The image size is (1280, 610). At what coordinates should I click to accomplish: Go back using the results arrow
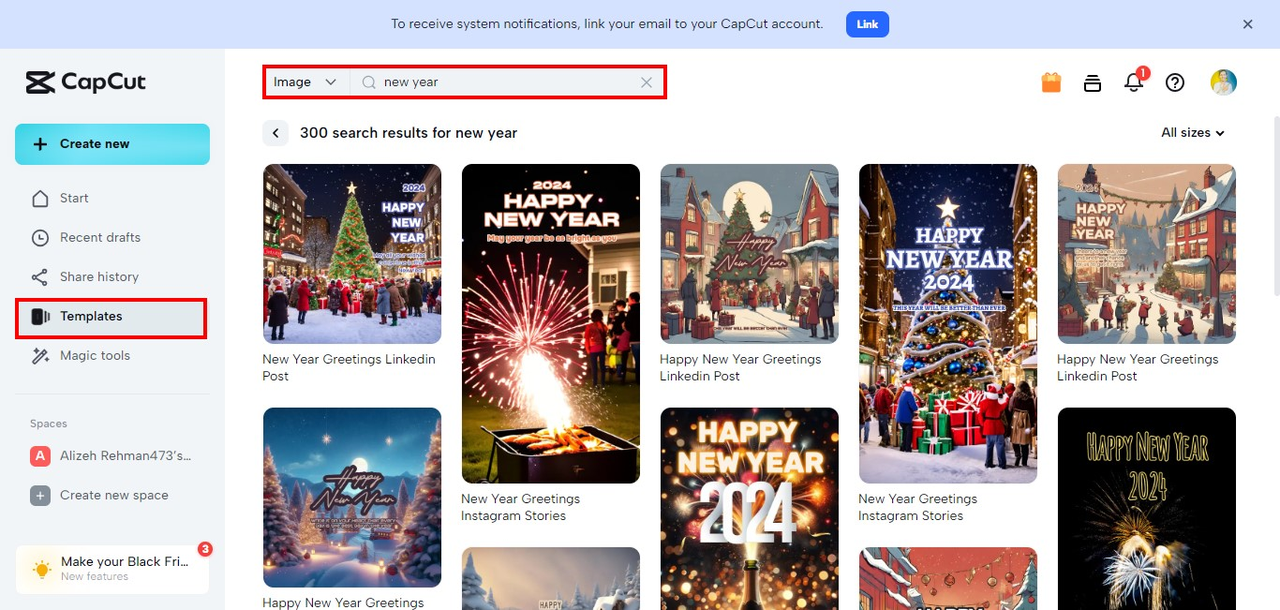(275, 133)
